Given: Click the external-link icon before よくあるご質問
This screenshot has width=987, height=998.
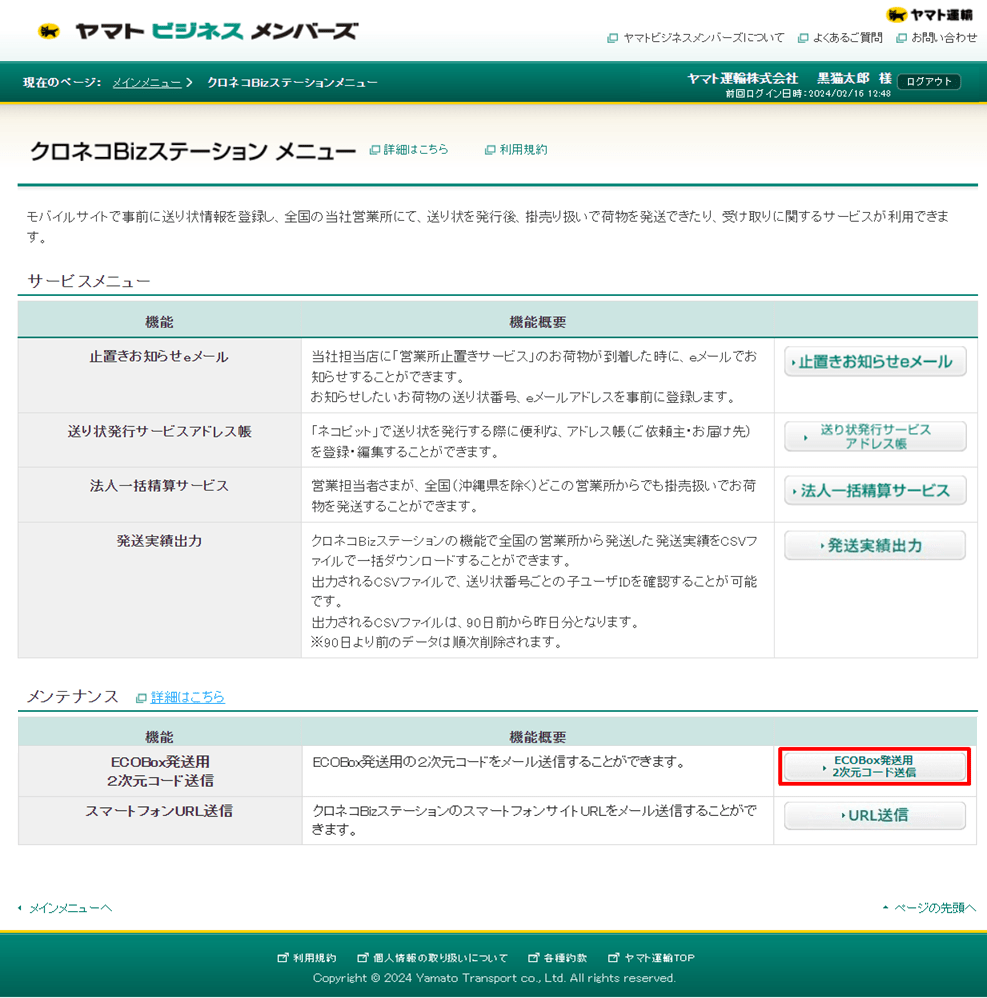Looking at the screenshot, I should click(803, 39).
